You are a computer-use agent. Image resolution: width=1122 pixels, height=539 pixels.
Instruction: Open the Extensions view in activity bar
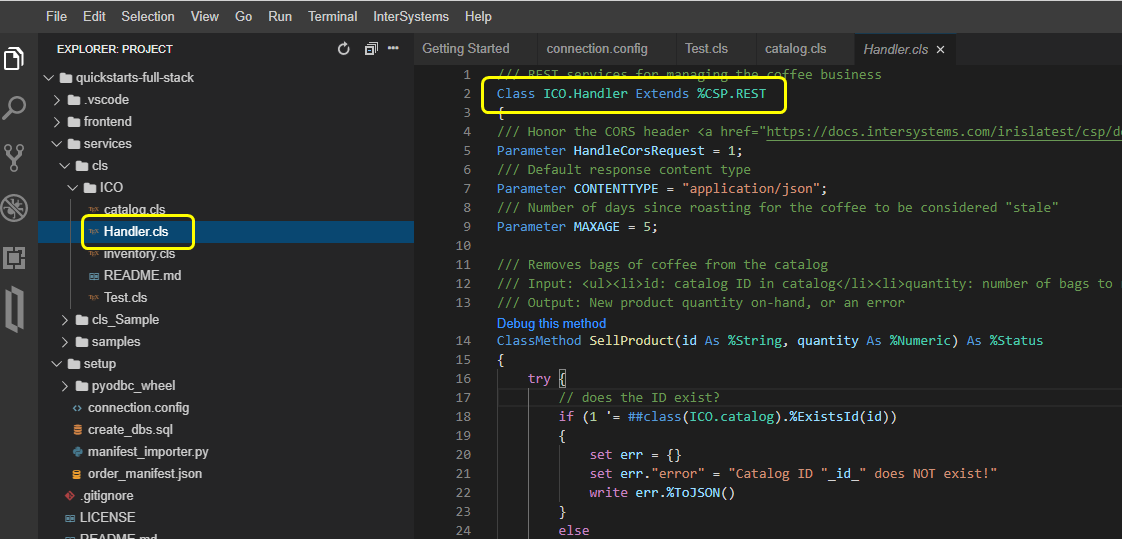point(14,257)
